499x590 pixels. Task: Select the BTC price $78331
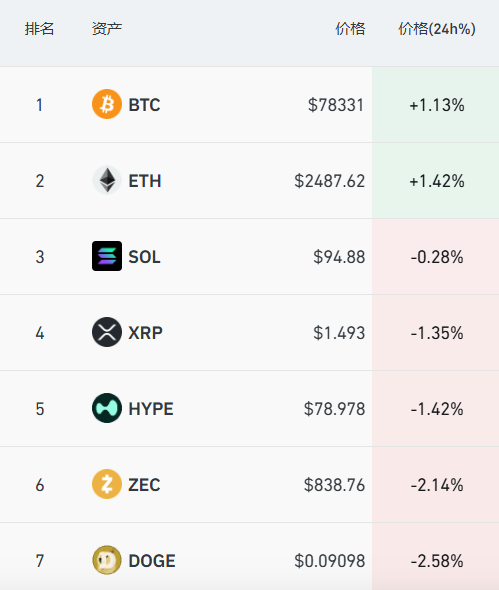pyautogui.click(x=336, y=105)
